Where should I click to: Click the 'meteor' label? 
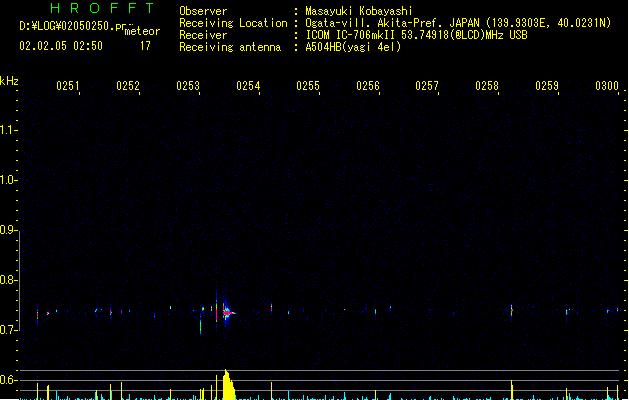click(142, 31)
